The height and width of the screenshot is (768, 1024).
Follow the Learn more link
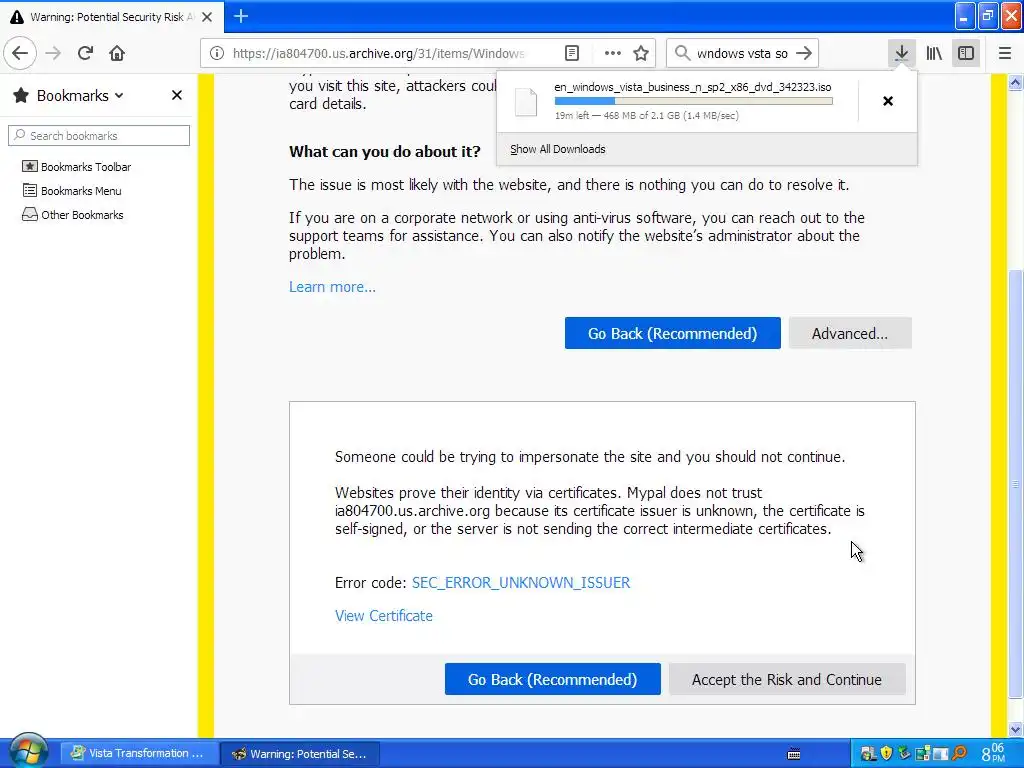pos(332,287)
